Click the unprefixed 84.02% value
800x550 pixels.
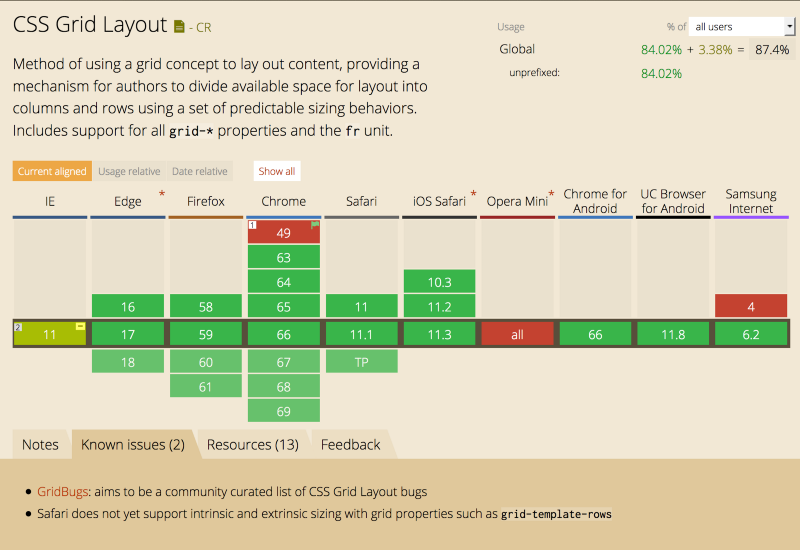(x=661, y=73)
